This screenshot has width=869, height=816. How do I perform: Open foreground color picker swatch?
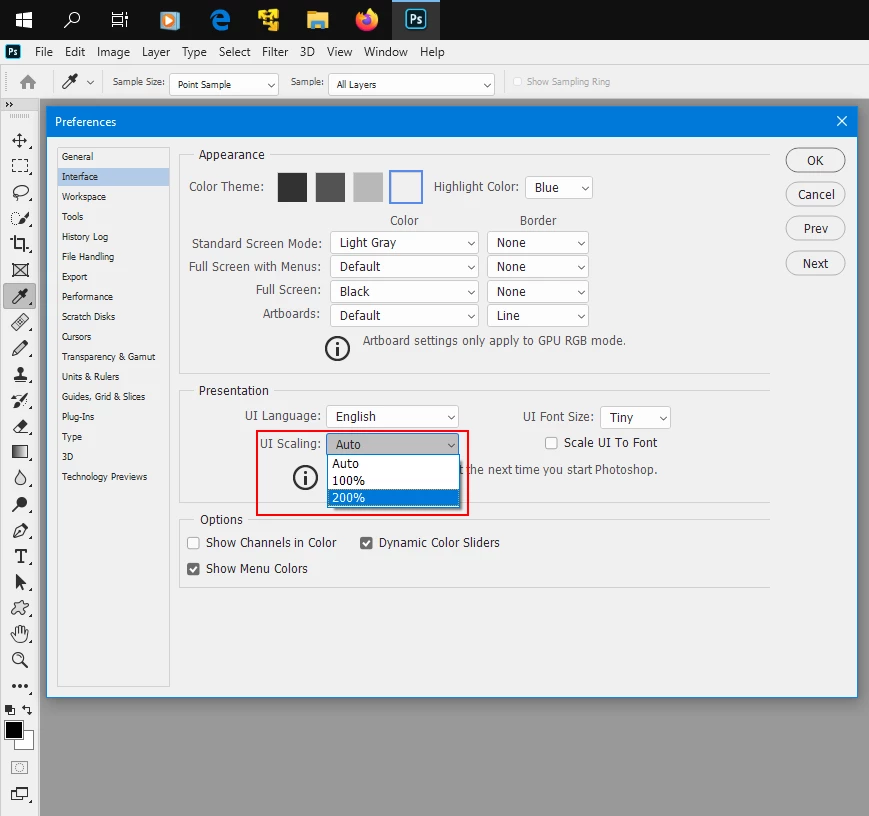[13, 730]
